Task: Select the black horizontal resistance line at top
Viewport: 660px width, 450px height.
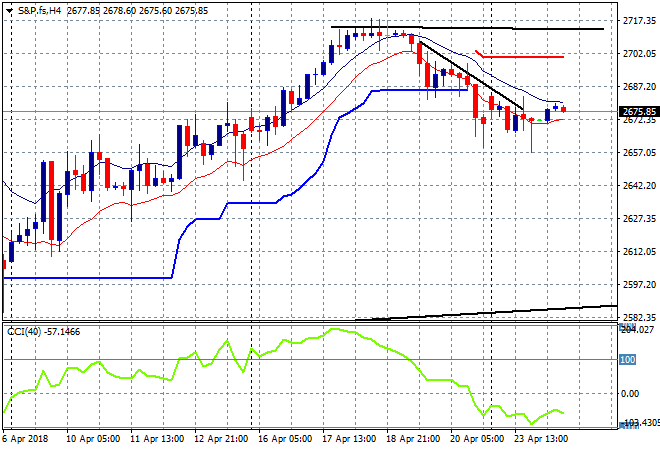Action: click(467, 28)
